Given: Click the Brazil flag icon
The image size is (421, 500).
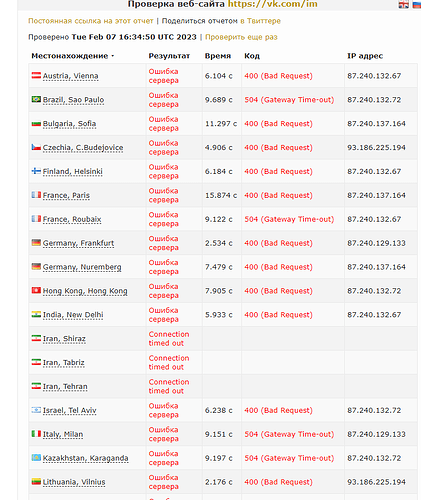Looking at the screenshot, I should pyautogui.click(x=36, y=99).
